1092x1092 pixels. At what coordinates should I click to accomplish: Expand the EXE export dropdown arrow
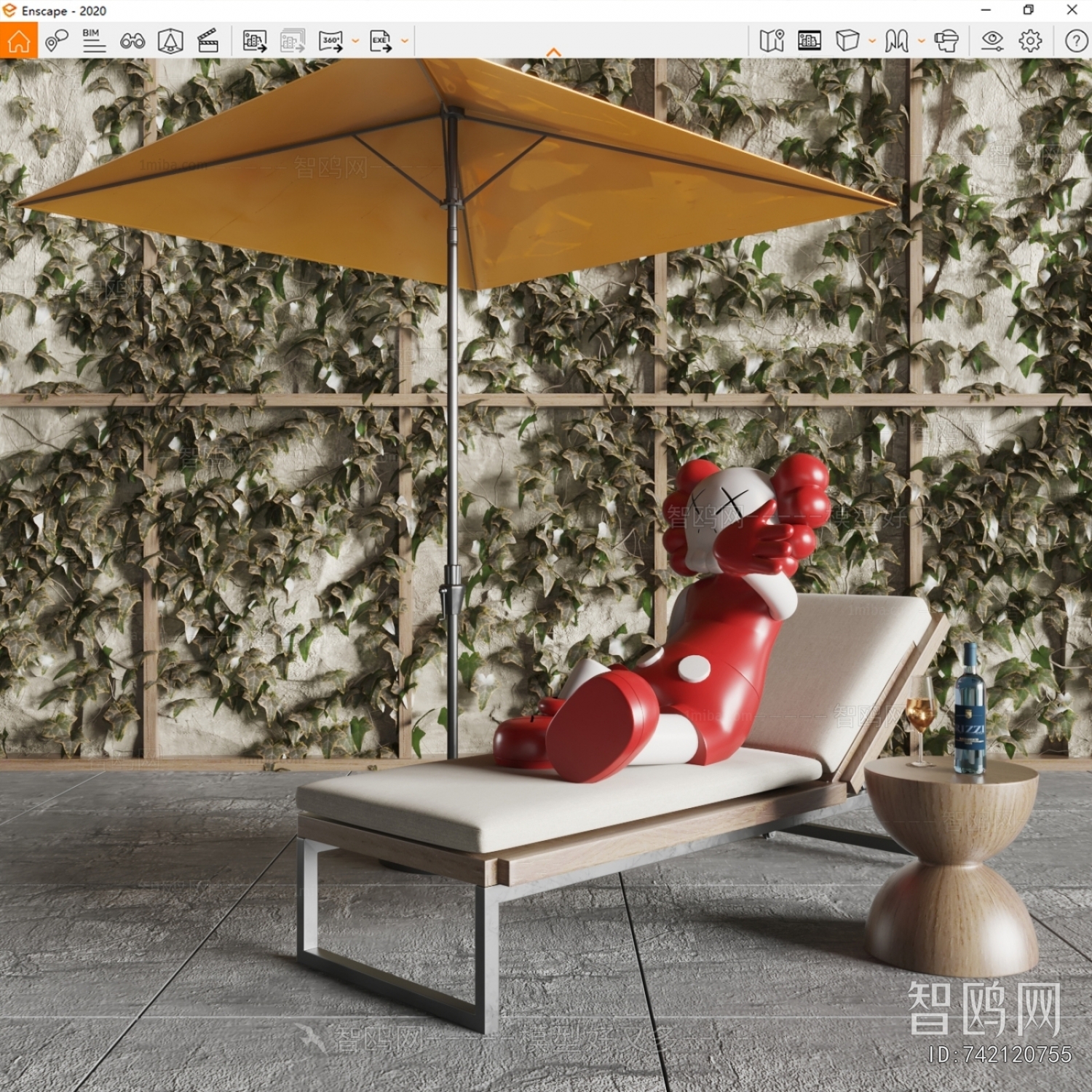[405, 41]
